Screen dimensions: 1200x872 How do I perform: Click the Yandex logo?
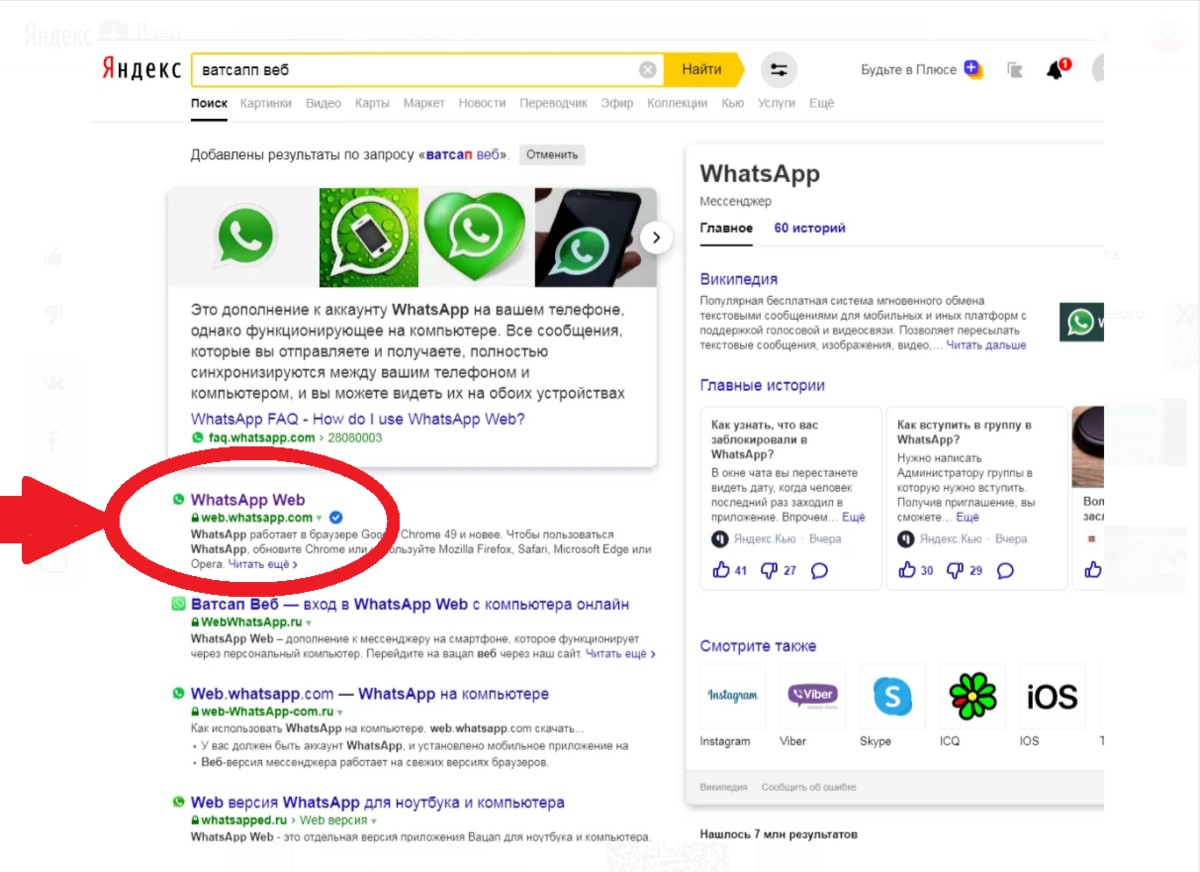click(141, 69)
